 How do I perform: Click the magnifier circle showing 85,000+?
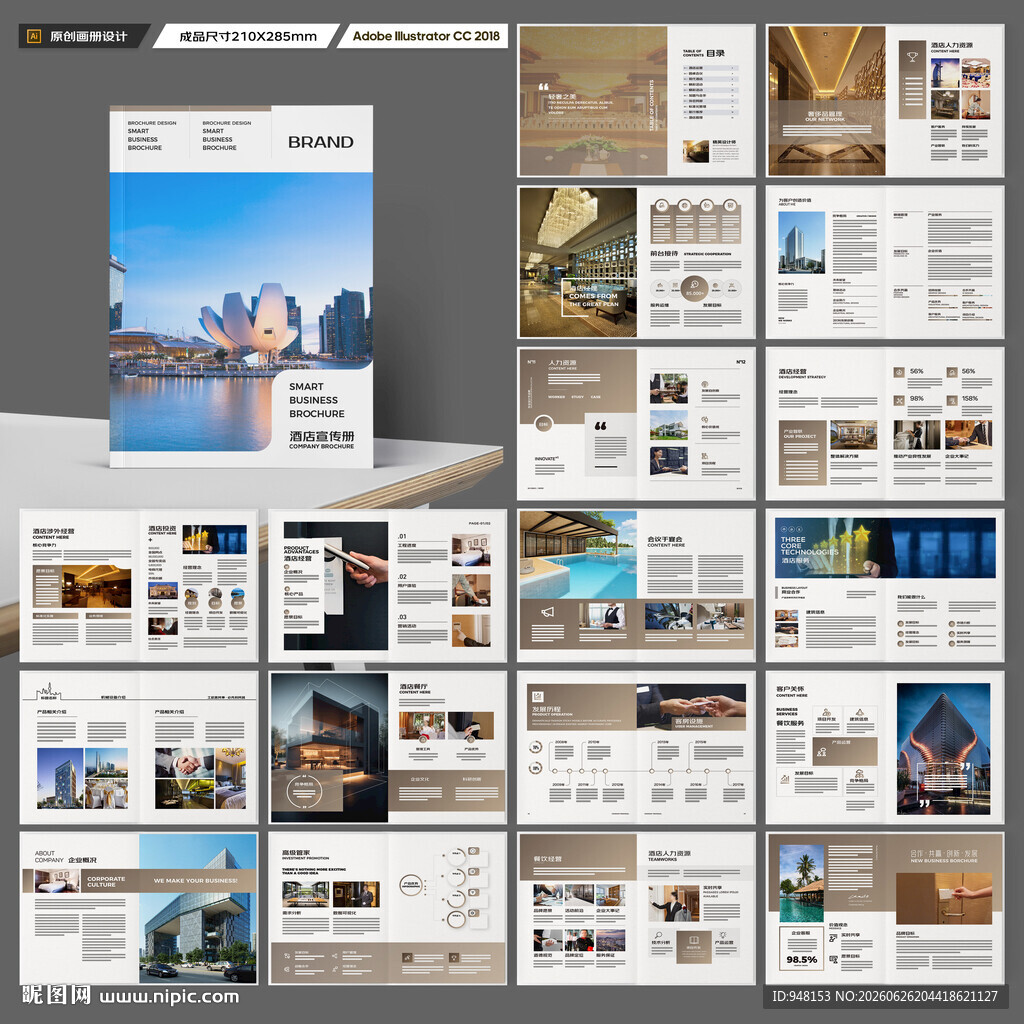point(694,288)
